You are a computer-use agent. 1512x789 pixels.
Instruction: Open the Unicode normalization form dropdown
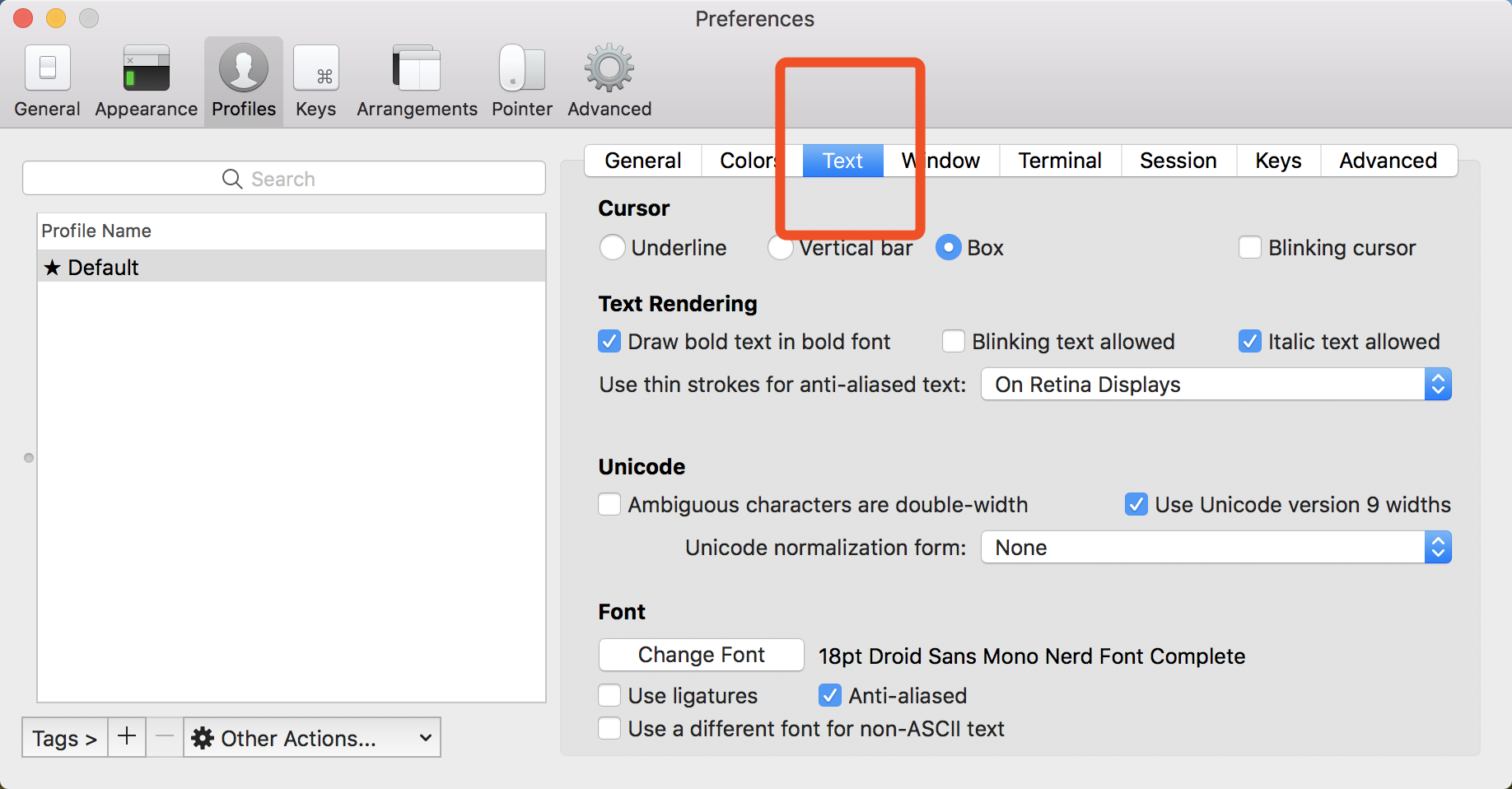pos(1438,547)
